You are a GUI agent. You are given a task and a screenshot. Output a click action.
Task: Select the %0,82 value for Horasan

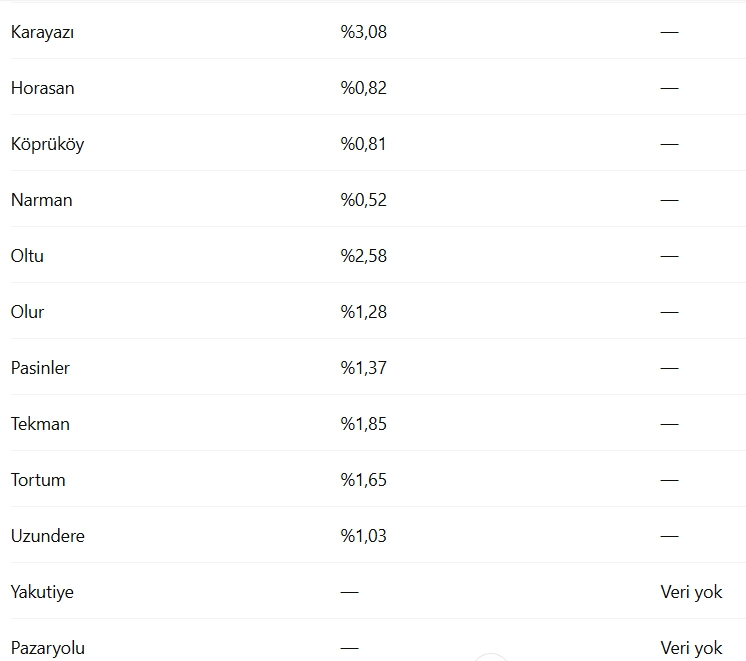tap(363, 88)
